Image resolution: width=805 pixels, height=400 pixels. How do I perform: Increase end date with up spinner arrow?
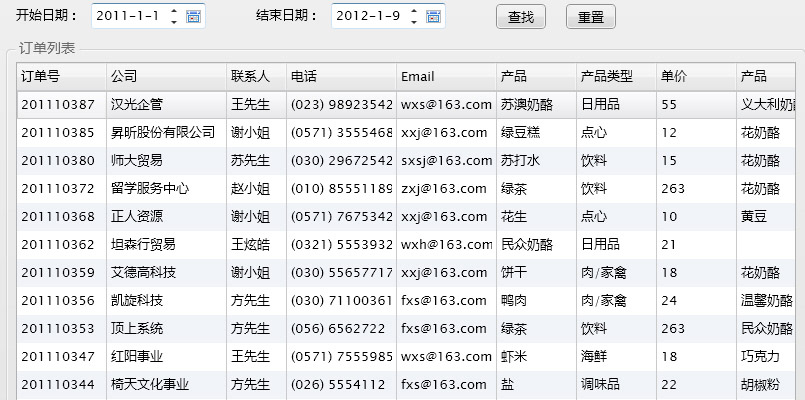pos(414,12)
